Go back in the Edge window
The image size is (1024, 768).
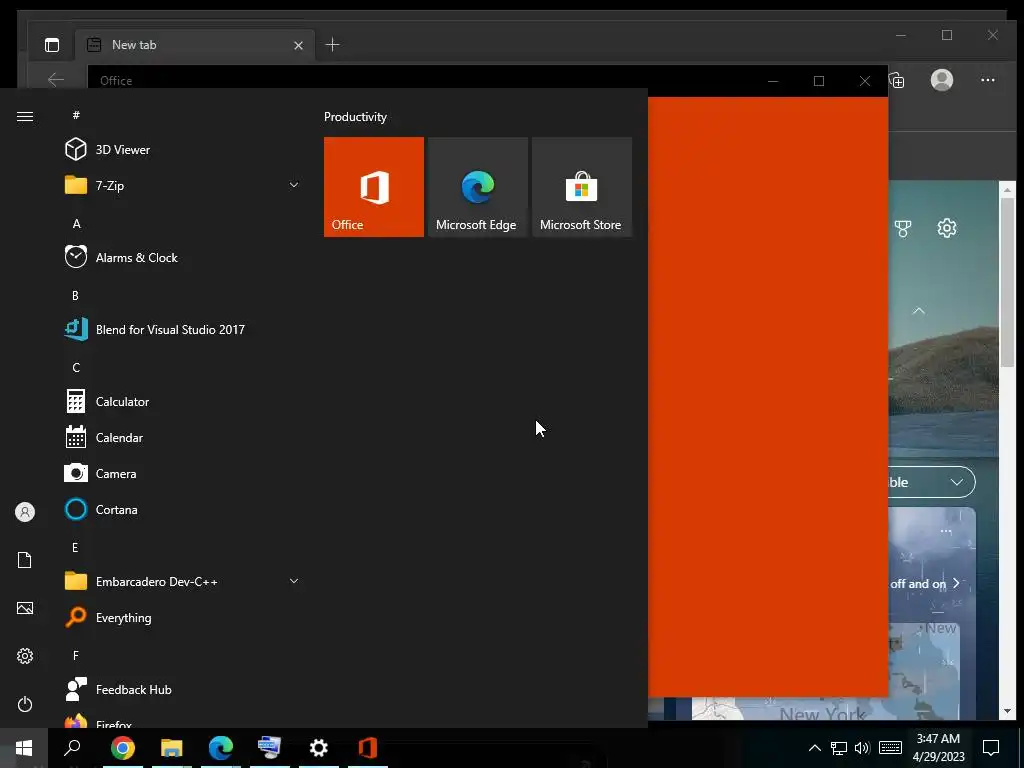(56, 80)
